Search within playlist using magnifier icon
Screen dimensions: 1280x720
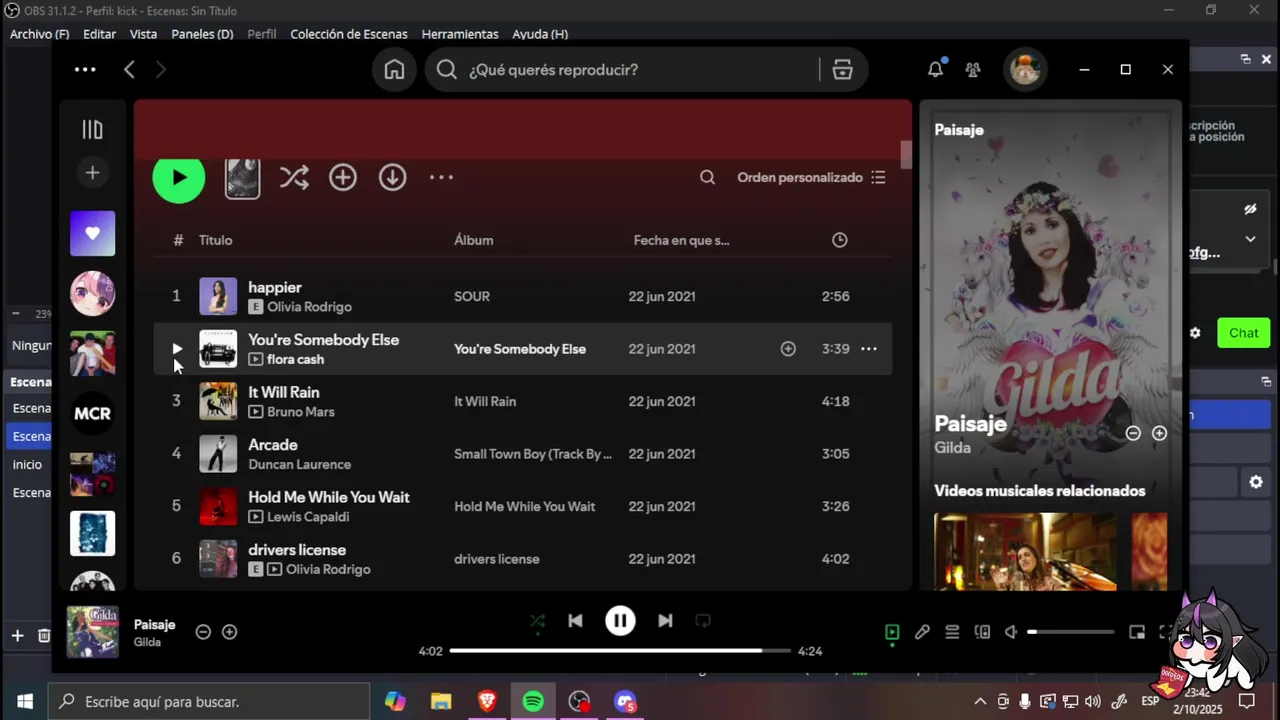tap(707, 177)
